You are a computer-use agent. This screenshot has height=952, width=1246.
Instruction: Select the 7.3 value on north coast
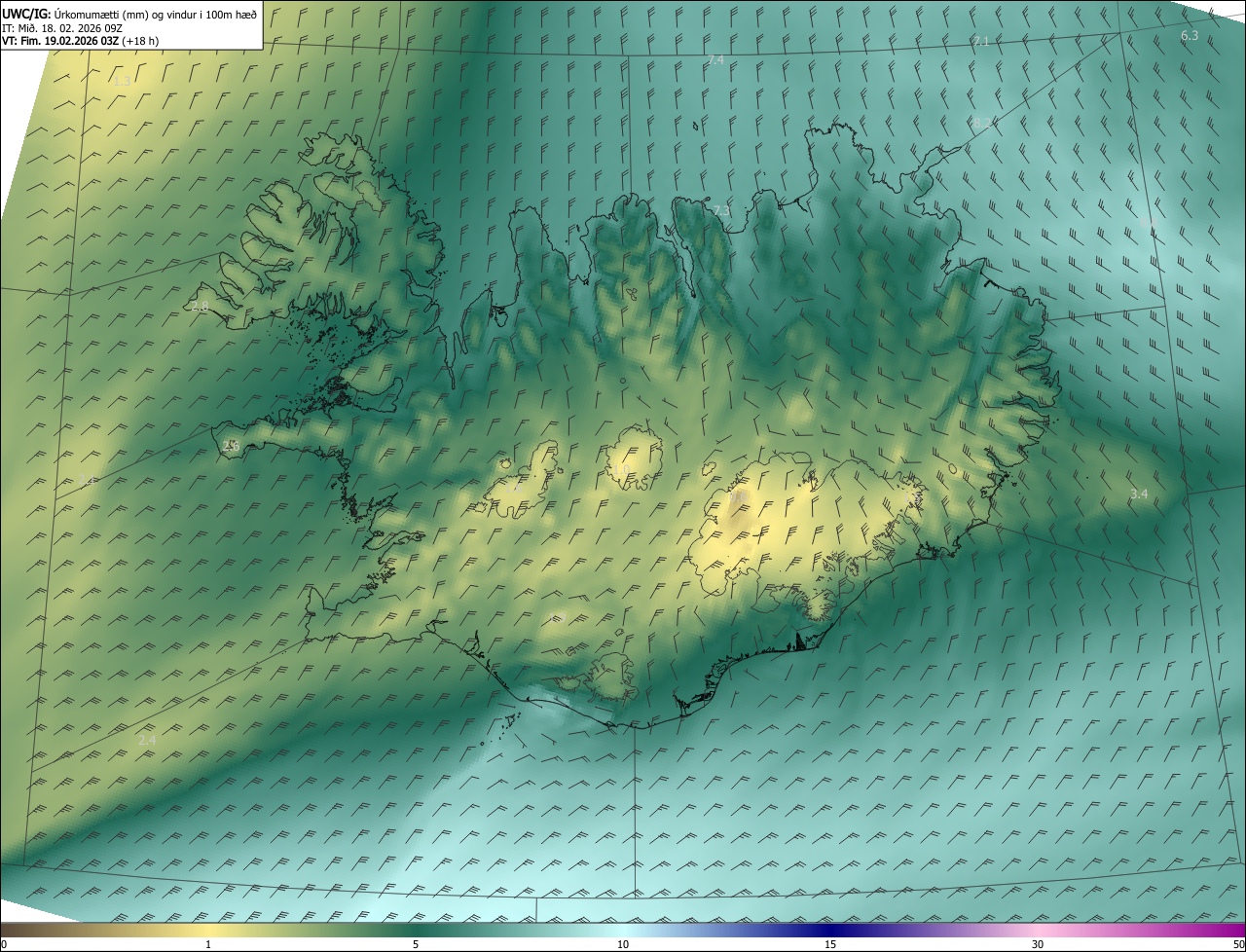pos(720,211)
